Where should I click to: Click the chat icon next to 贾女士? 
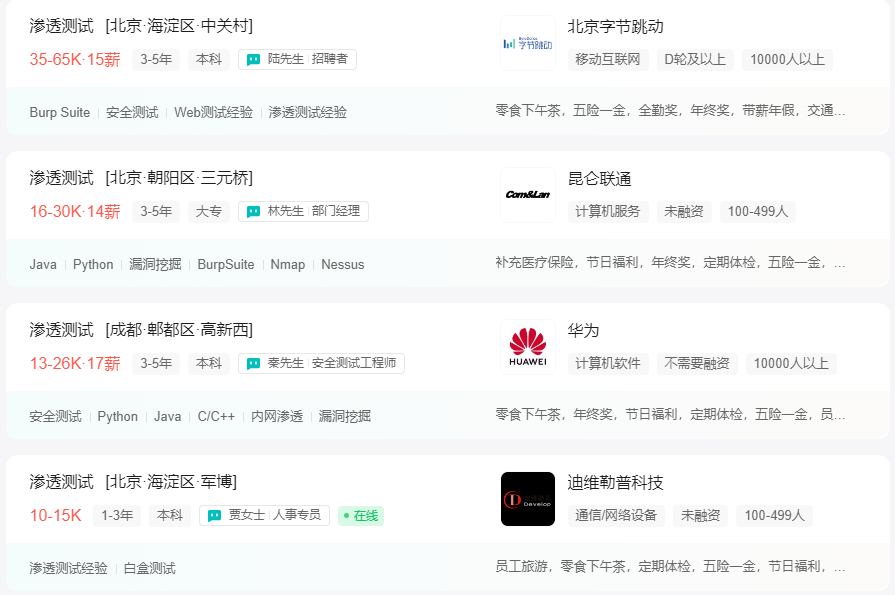(x=215, y=516)
